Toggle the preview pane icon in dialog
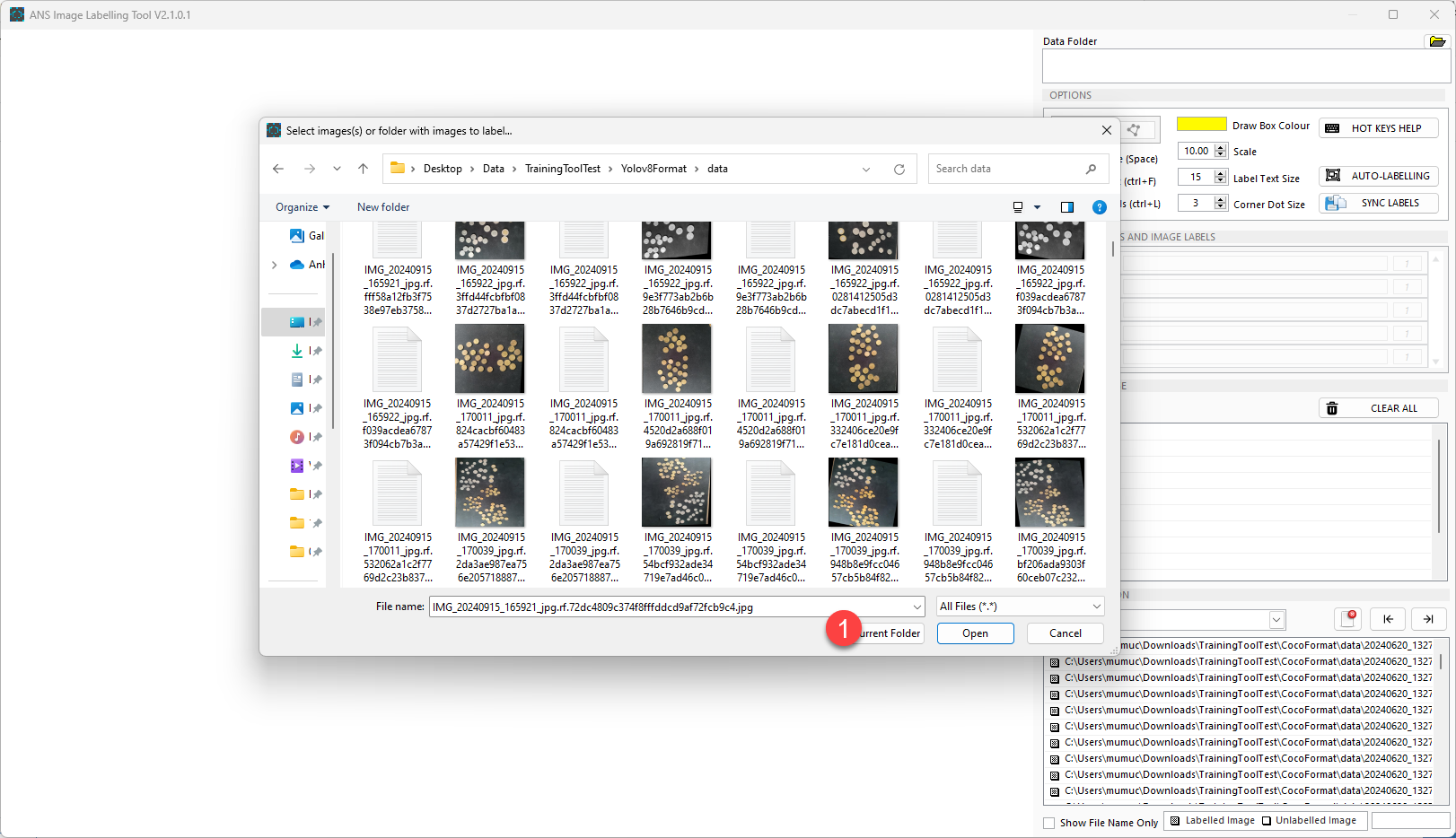This screenshot has height=838, width=1456. (x=1066, y=207)
